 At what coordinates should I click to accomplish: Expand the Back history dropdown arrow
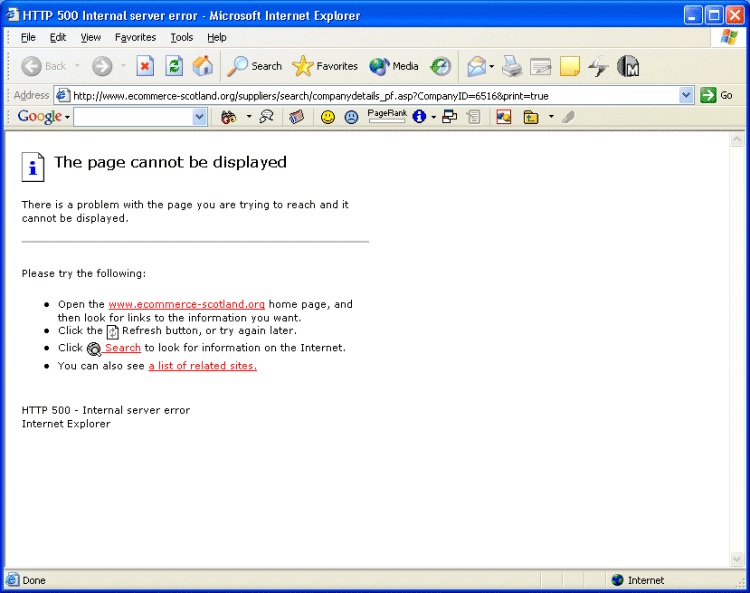(x=77, y=66)
